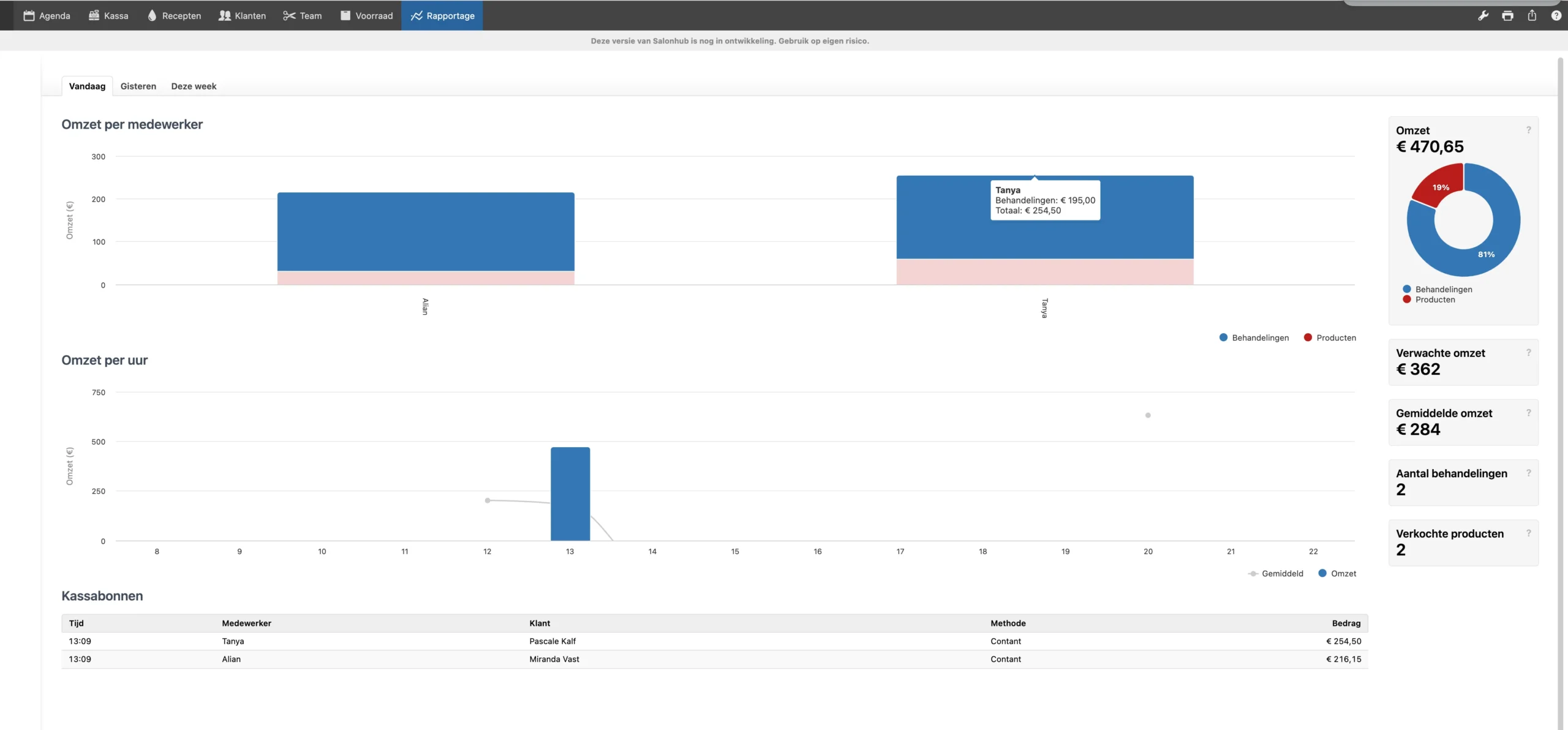Click the printer icon in top bar
The height and width of the screenshot is (730, 1568).
(x=1507, y=16)
